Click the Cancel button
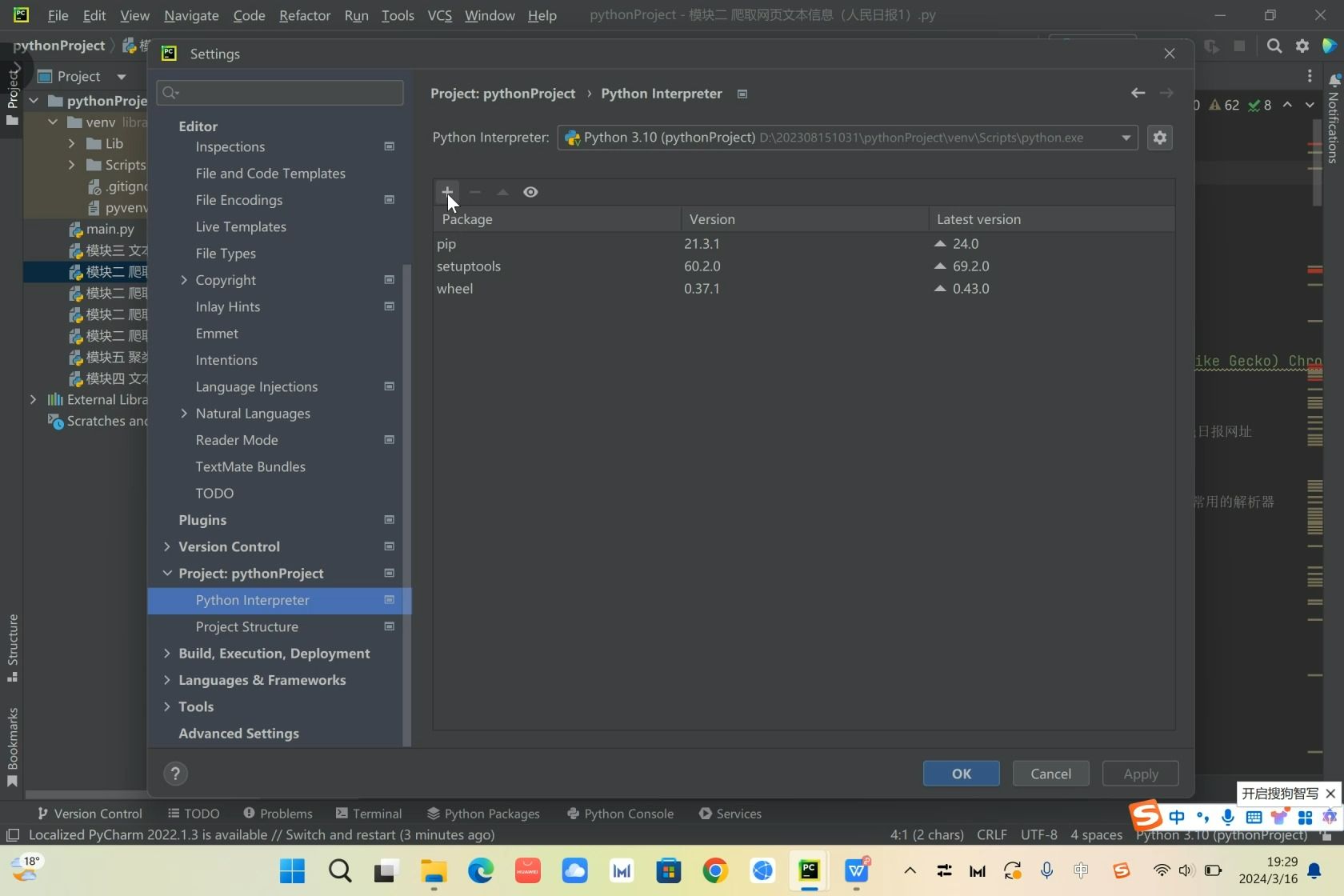 pyautogui.click(x=1051, y=774)
